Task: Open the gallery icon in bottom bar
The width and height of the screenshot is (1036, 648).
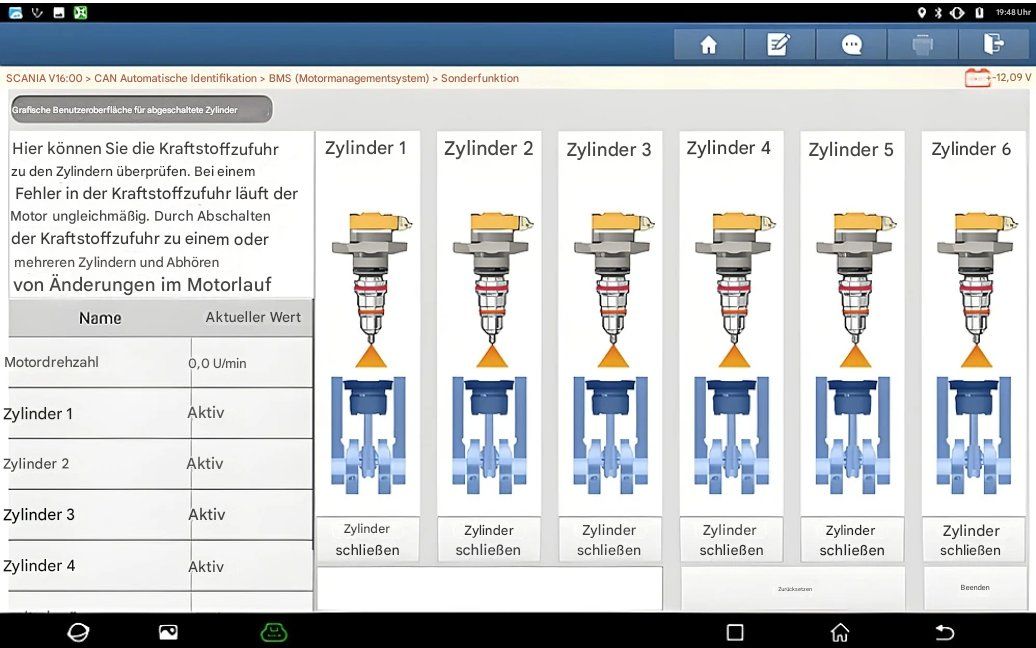Action: pyautogui.click(x=168, y=632)
